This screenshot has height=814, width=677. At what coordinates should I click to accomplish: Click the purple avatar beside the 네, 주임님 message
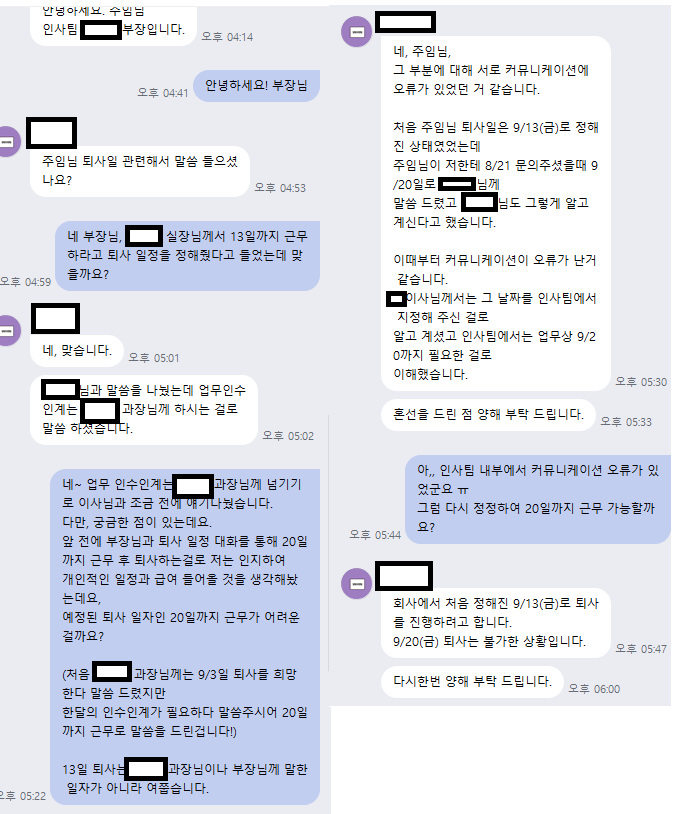tap(356, 32)
